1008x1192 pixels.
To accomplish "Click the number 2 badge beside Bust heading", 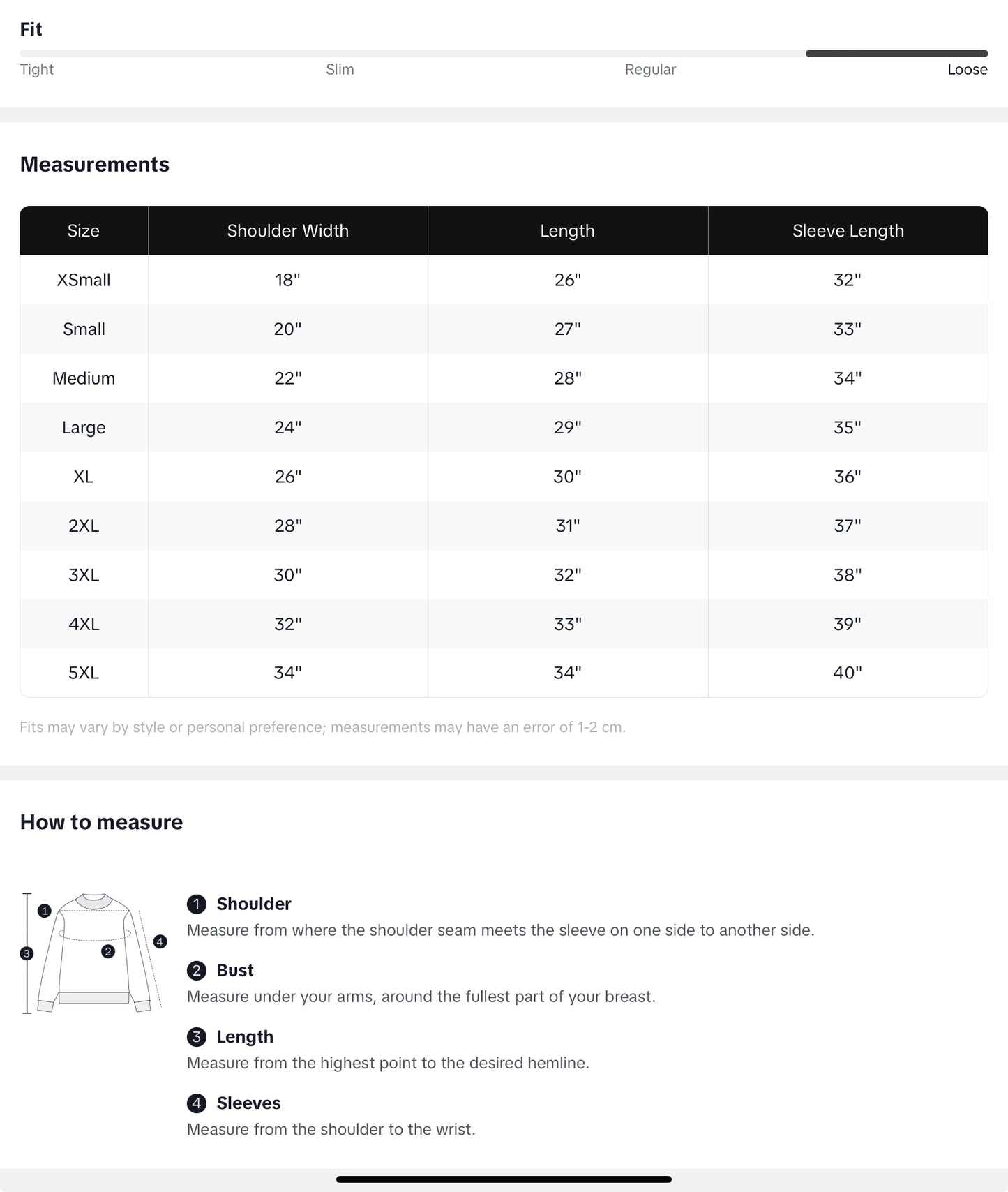I will [x=197, y=971].
